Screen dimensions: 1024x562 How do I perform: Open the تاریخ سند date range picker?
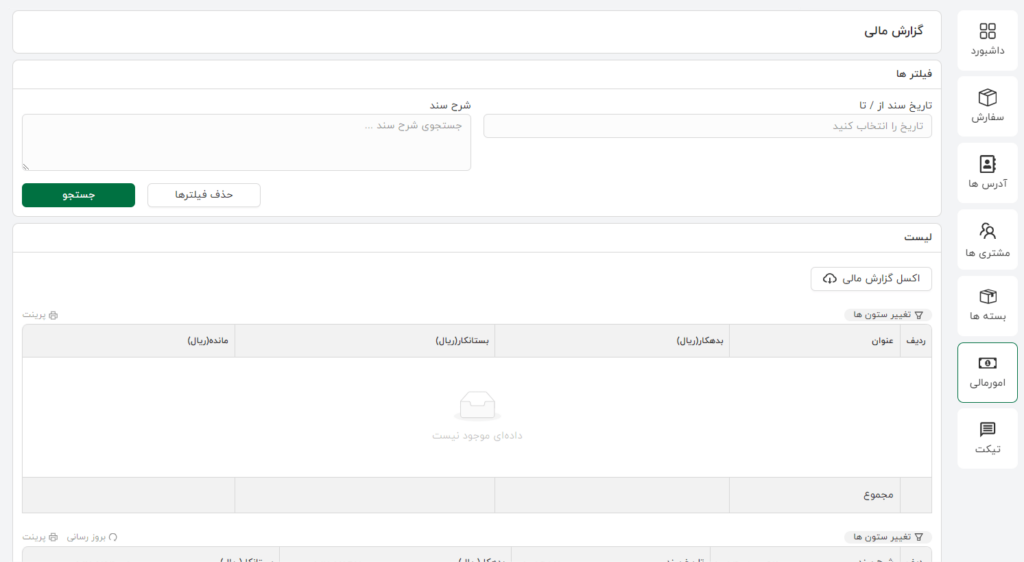pos(707,126)
